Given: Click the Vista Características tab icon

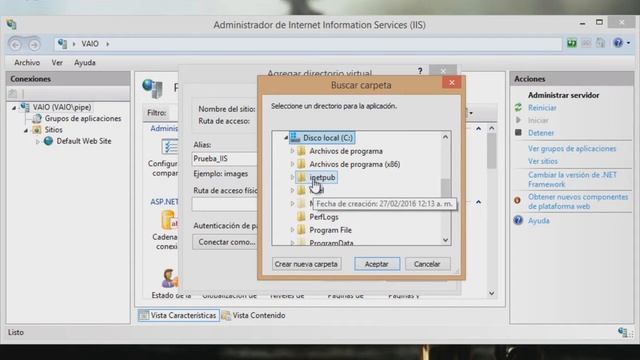Looking at the screenshot, I should point(144,316).
